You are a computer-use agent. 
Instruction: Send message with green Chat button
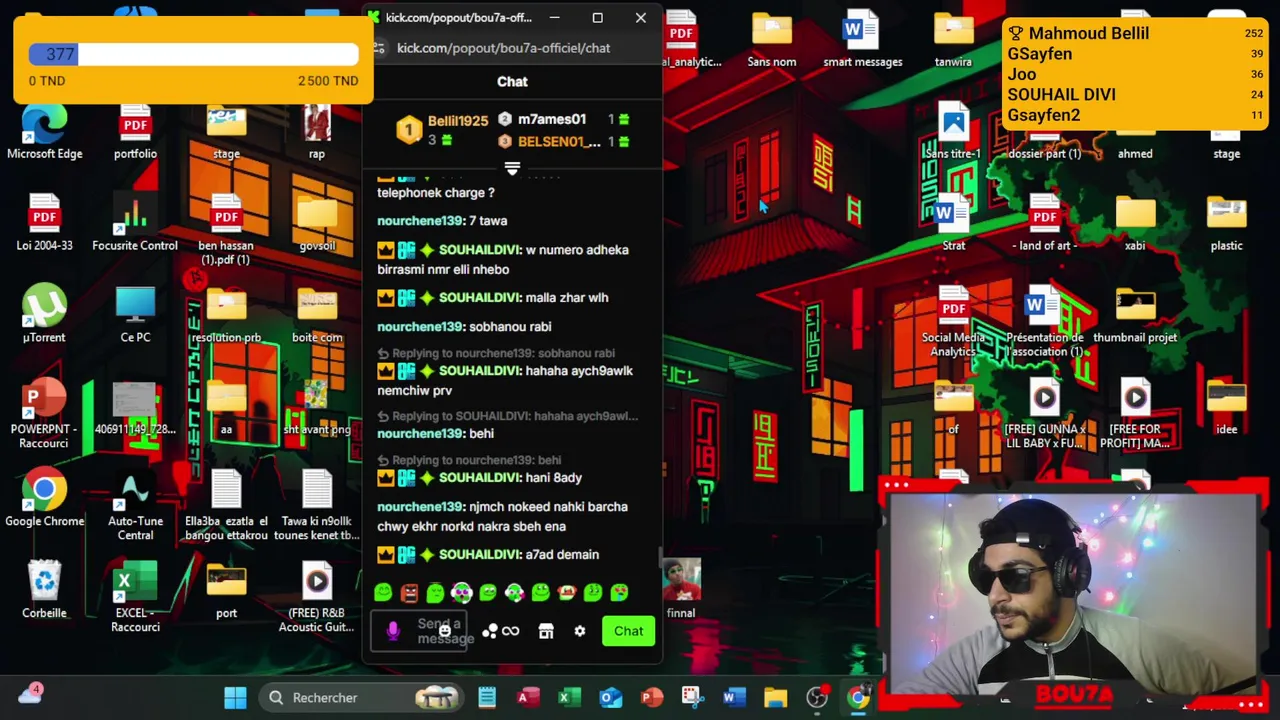[x=629, y=631]
